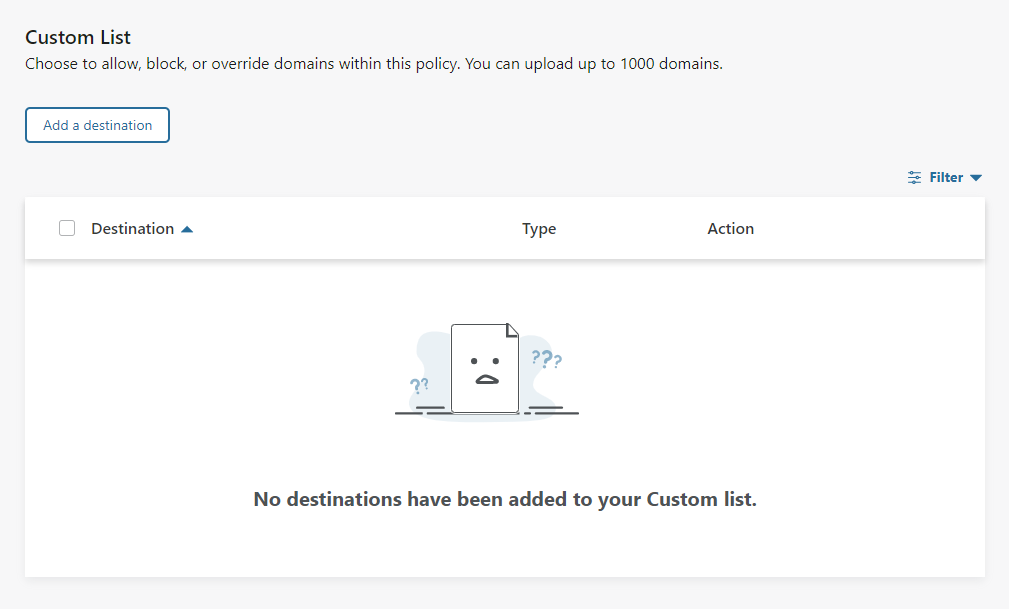
Task: Click the ground lines under the document illustration
Action: point(550,410)
